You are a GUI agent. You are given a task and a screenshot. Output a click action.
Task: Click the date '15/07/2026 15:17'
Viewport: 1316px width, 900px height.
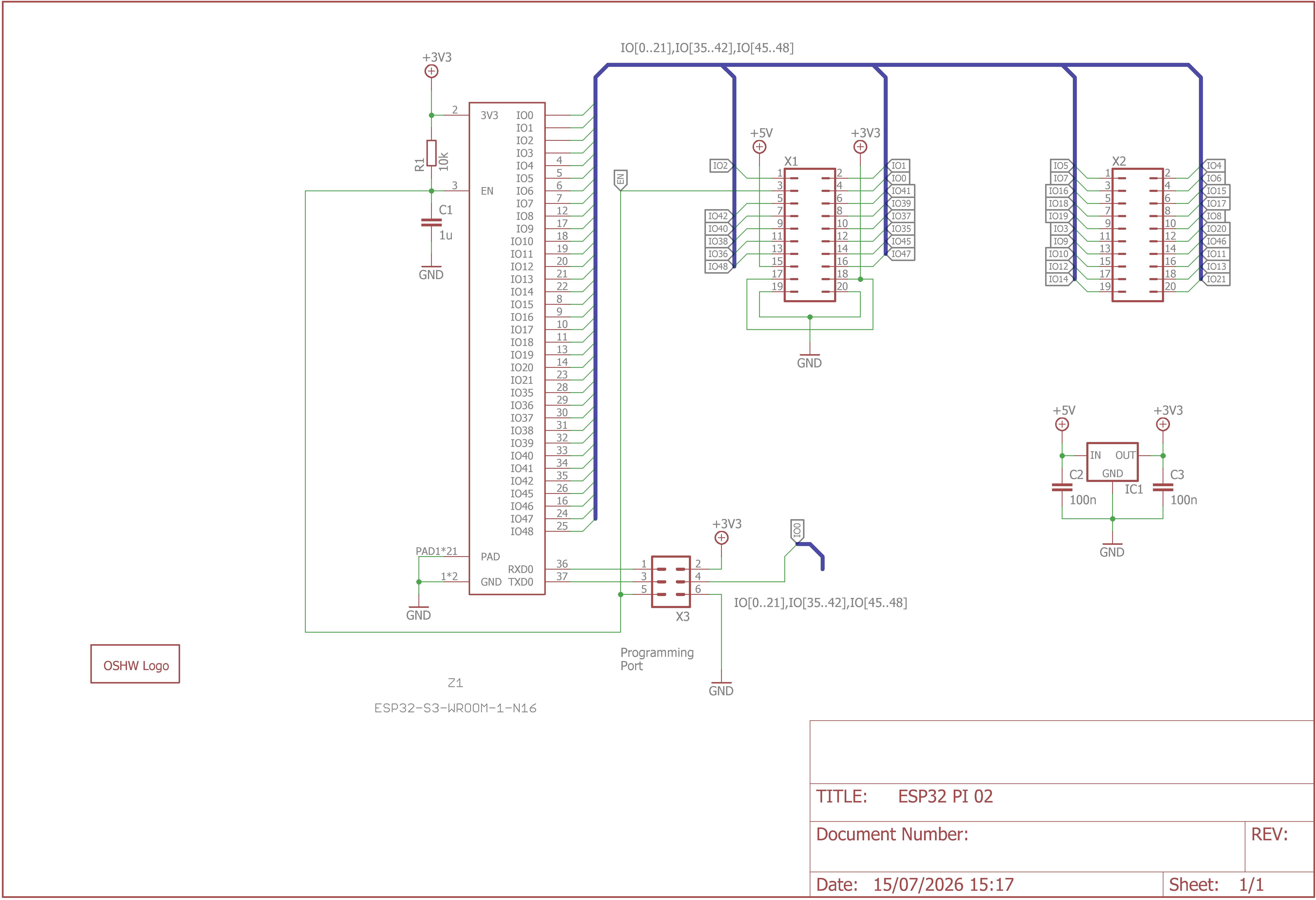click(x=943, y=885)
